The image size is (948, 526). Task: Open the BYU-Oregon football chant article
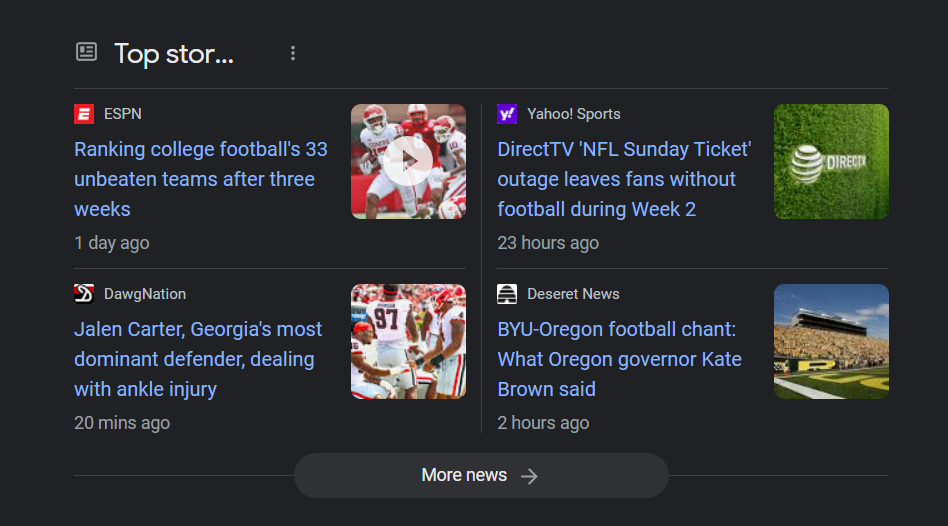click(620, 359)
